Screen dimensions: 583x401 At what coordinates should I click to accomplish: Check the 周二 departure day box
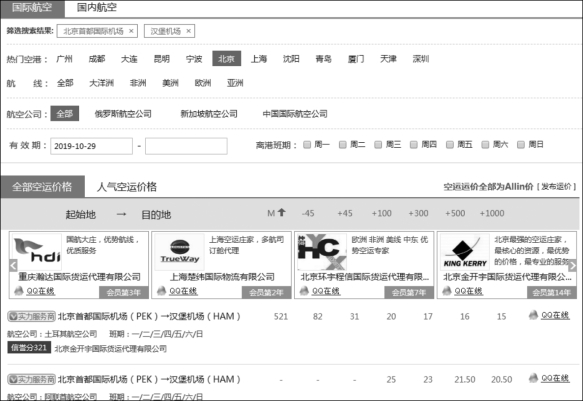click(342, 145)
